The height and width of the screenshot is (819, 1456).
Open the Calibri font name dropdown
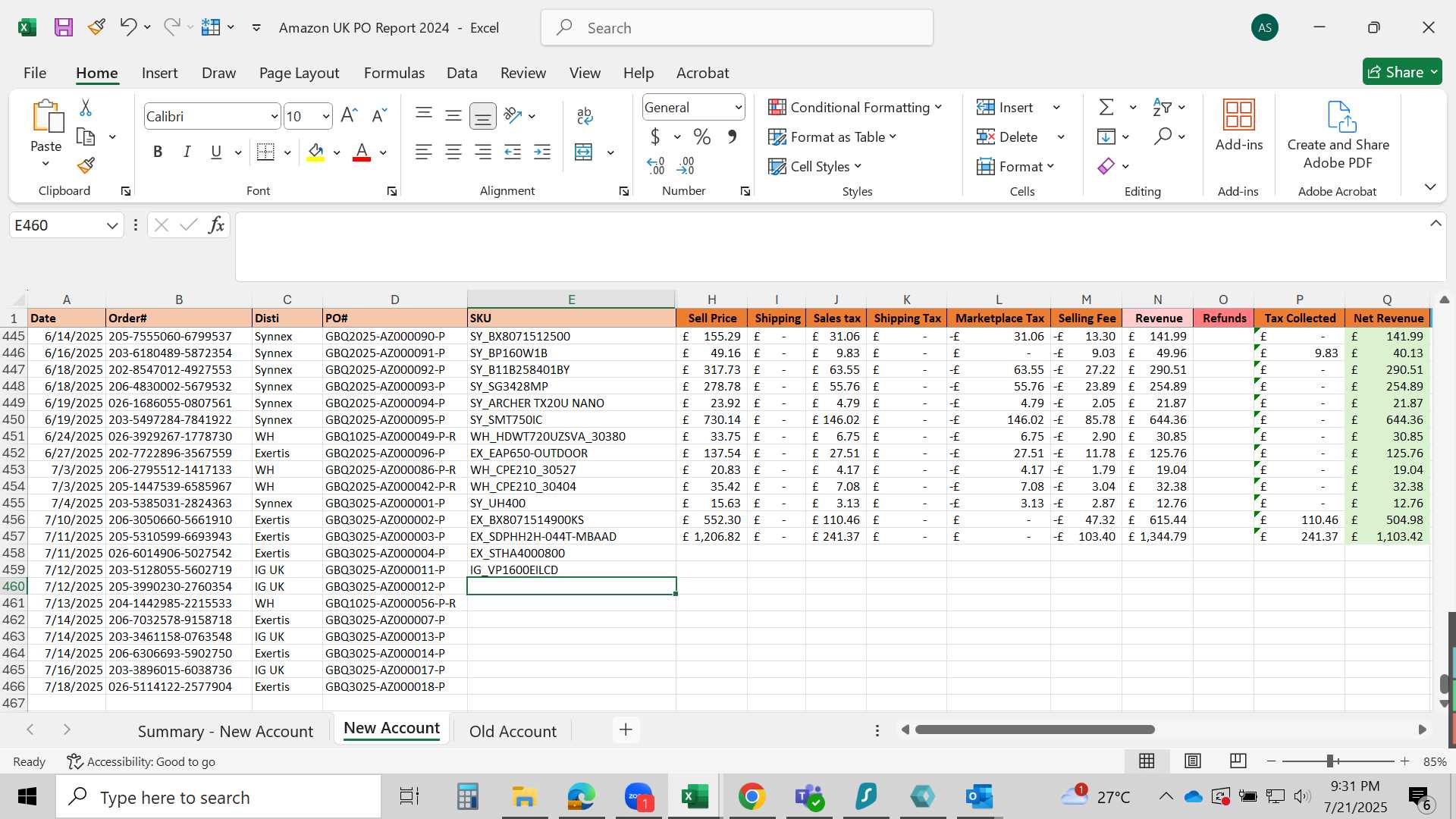pyautogui.click(x=275, y=116)
